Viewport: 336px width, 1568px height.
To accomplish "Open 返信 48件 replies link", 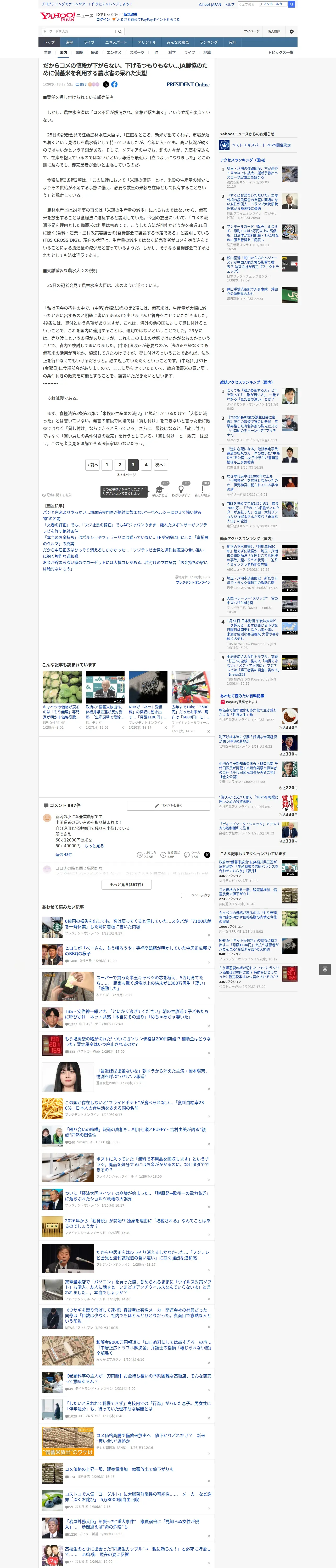I will coord(63,855).
